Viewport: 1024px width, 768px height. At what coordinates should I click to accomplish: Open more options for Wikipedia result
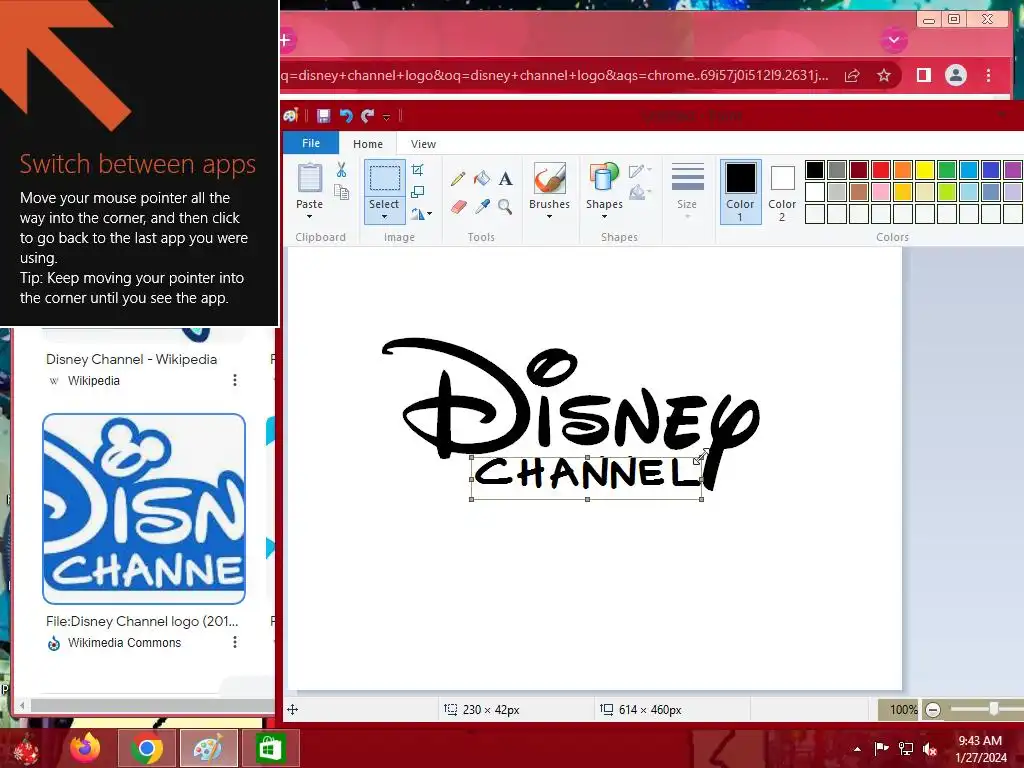pos(235,380)
